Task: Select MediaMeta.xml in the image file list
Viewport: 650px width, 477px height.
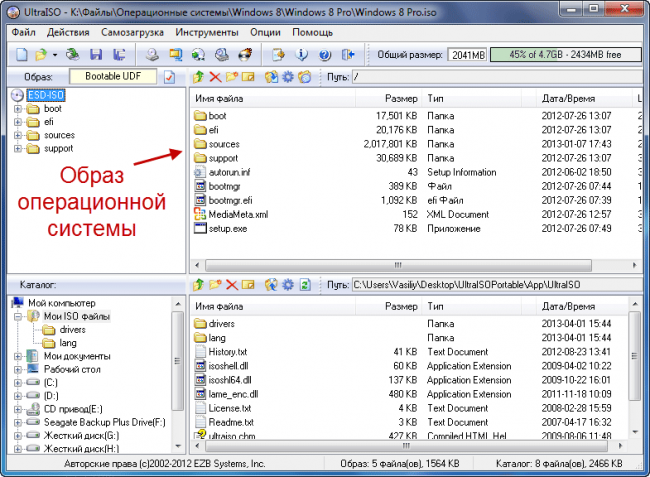Action: point(238,215)
